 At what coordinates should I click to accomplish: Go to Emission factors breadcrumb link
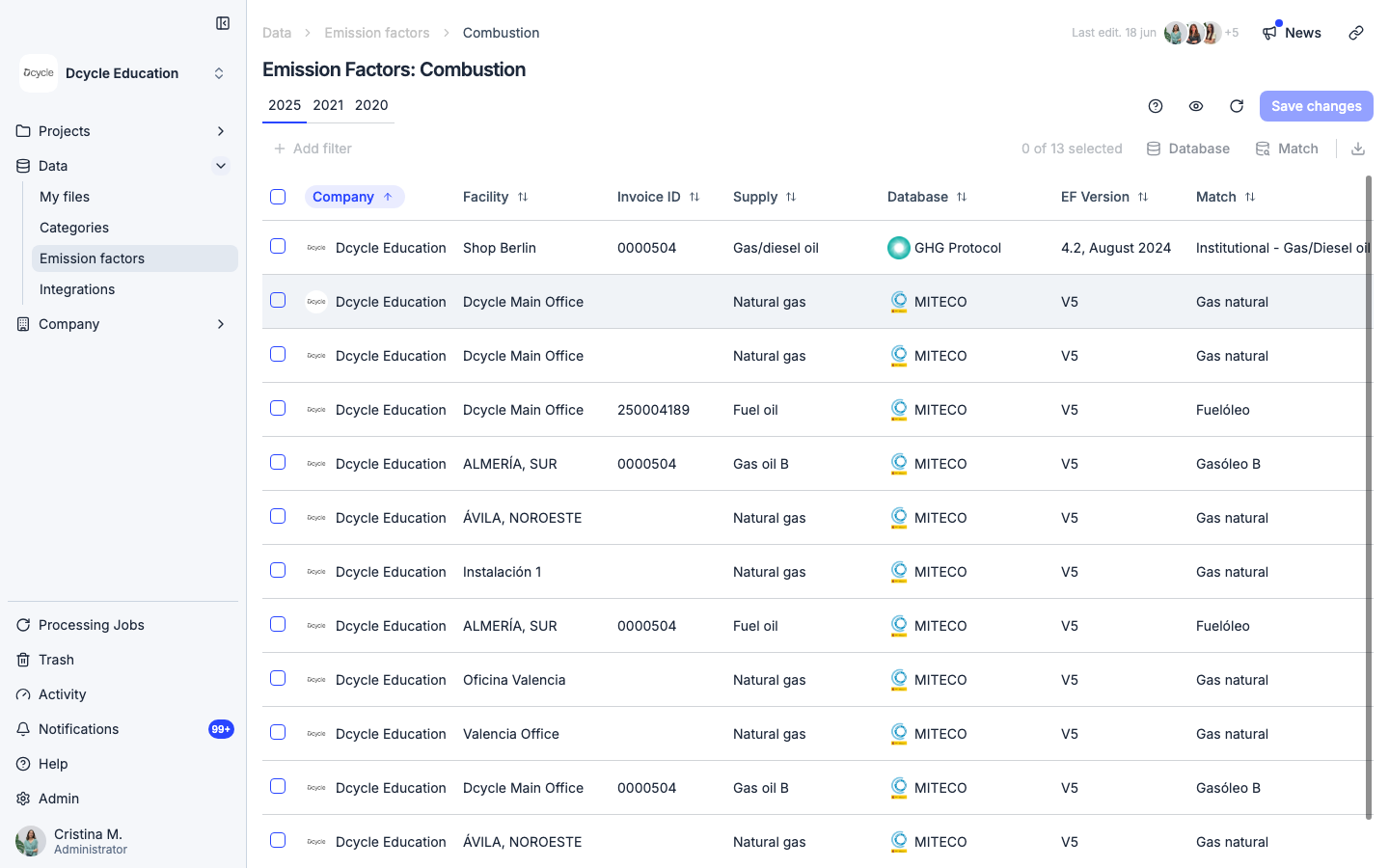tap(377, 33)
